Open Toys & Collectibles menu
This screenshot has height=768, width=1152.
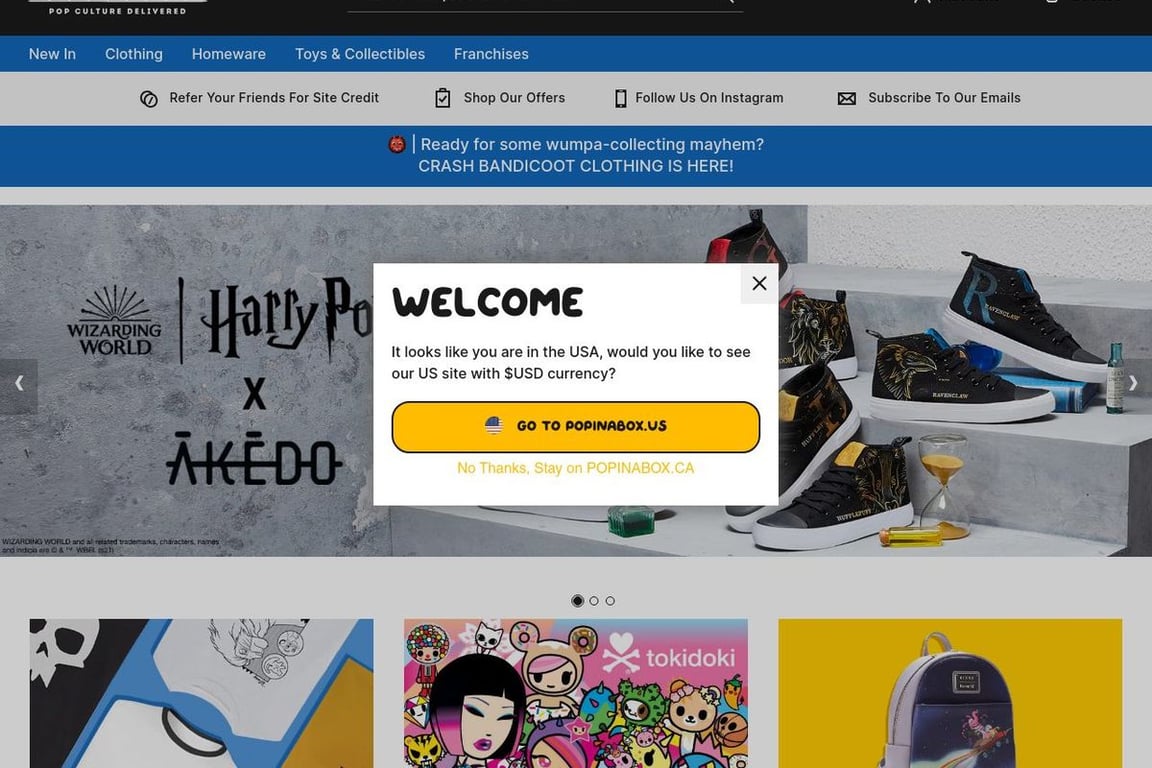[x=360, y=54]
